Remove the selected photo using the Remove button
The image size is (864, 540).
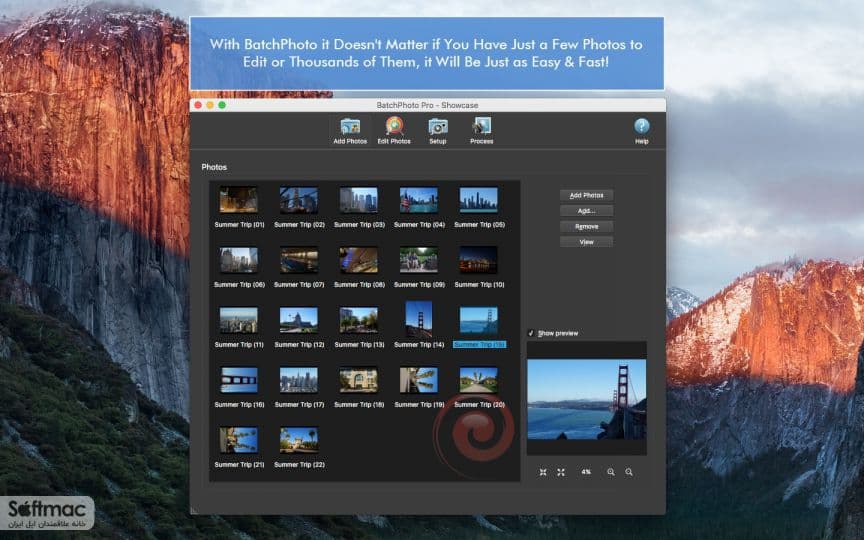pos(586,226)
